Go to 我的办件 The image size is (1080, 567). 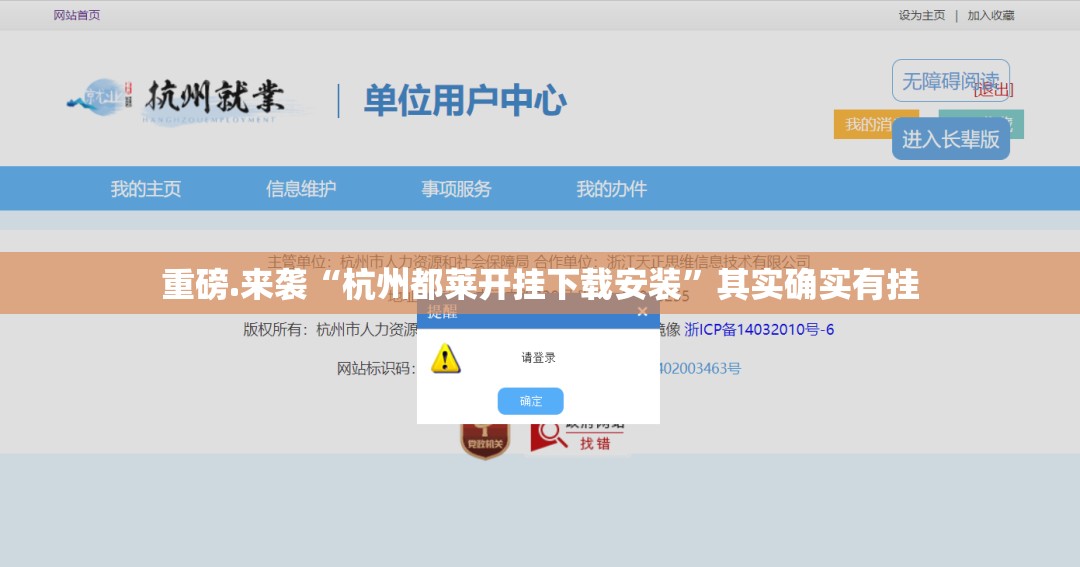pos(611,188)
